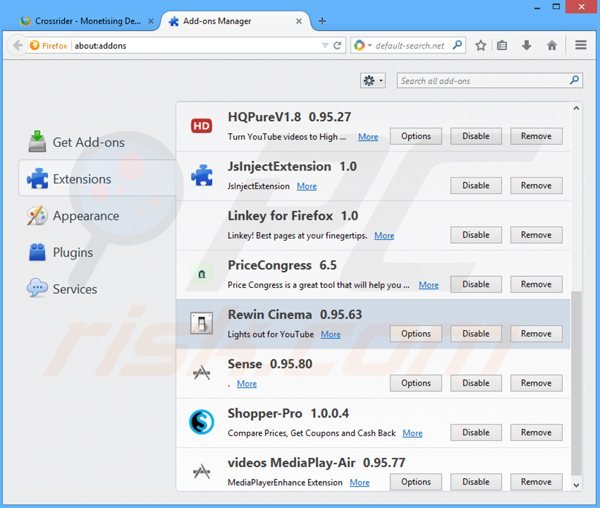The width and height of the screenshot is (600, 508).
Task: Click the magnifier in add-ons search
Action: (x=574, y=80)
